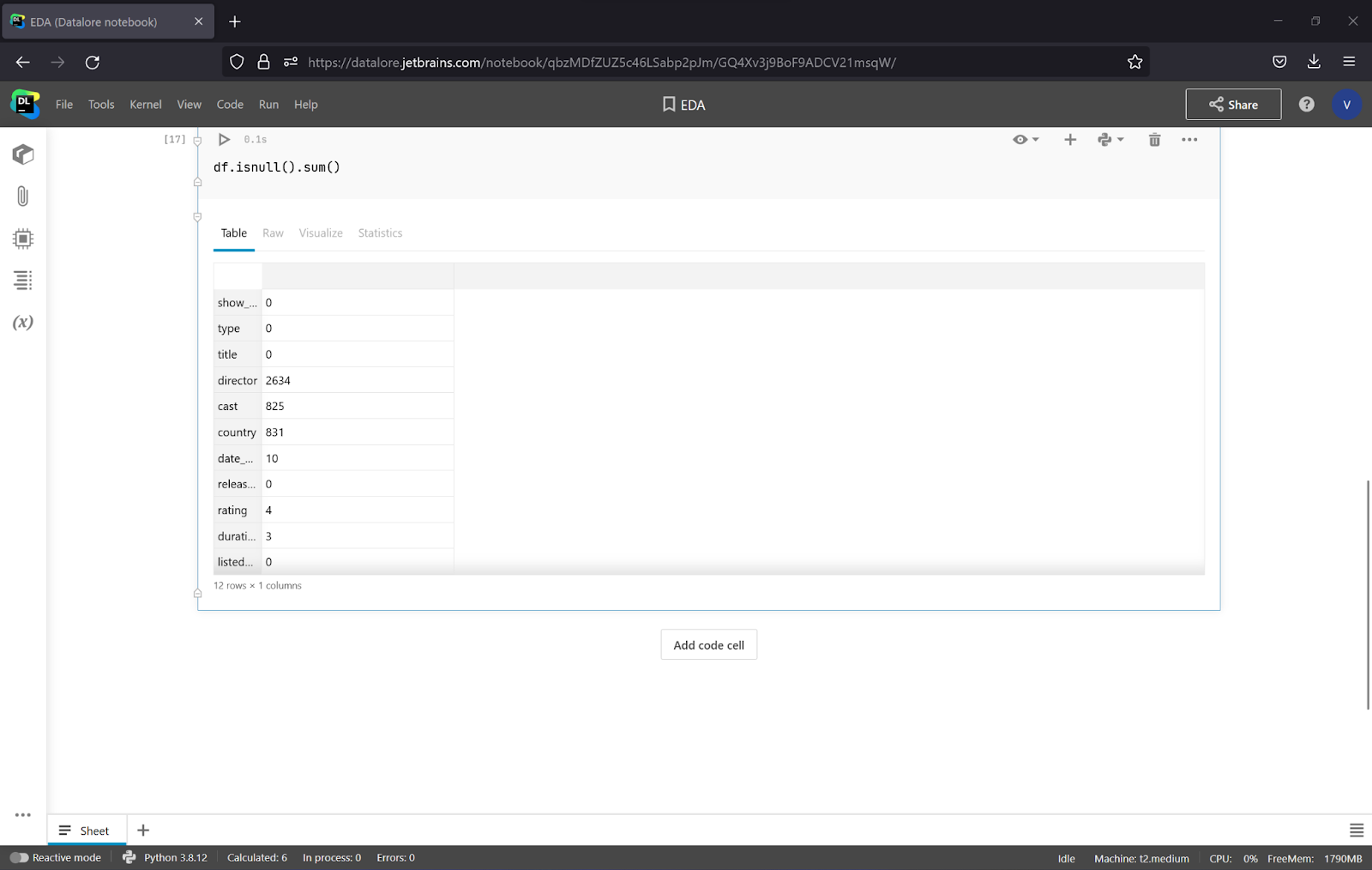The width and height of the screenshot is (1372, 870).
Task: Delete cell with trash icon
Action: tap(1154, 139)
